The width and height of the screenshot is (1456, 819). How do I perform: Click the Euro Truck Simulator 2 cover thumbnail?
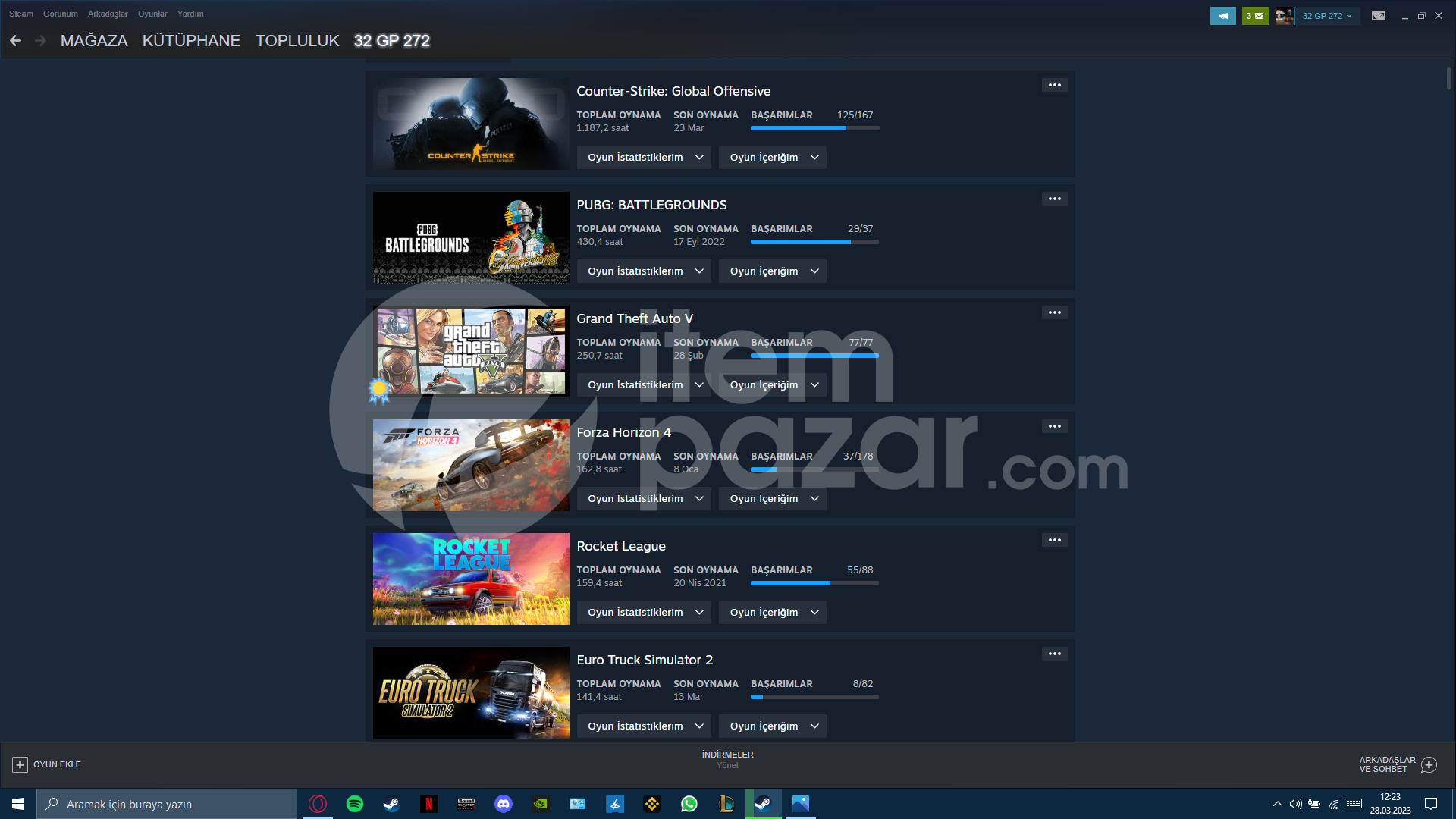(x=471, y=692)
